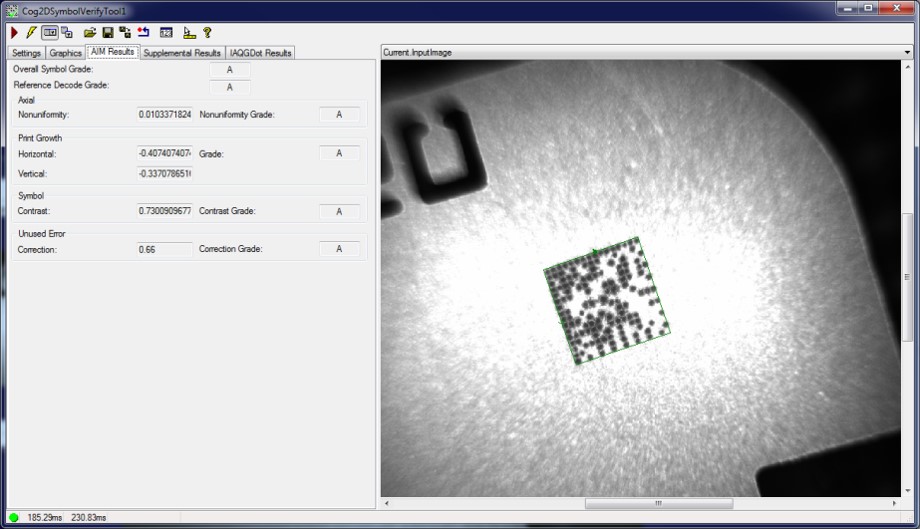The height and width of the screenshot is (529, 920).
Task: Click the Cog2DSymbolVerifyTool1 title bar icon
Action: 12,11
